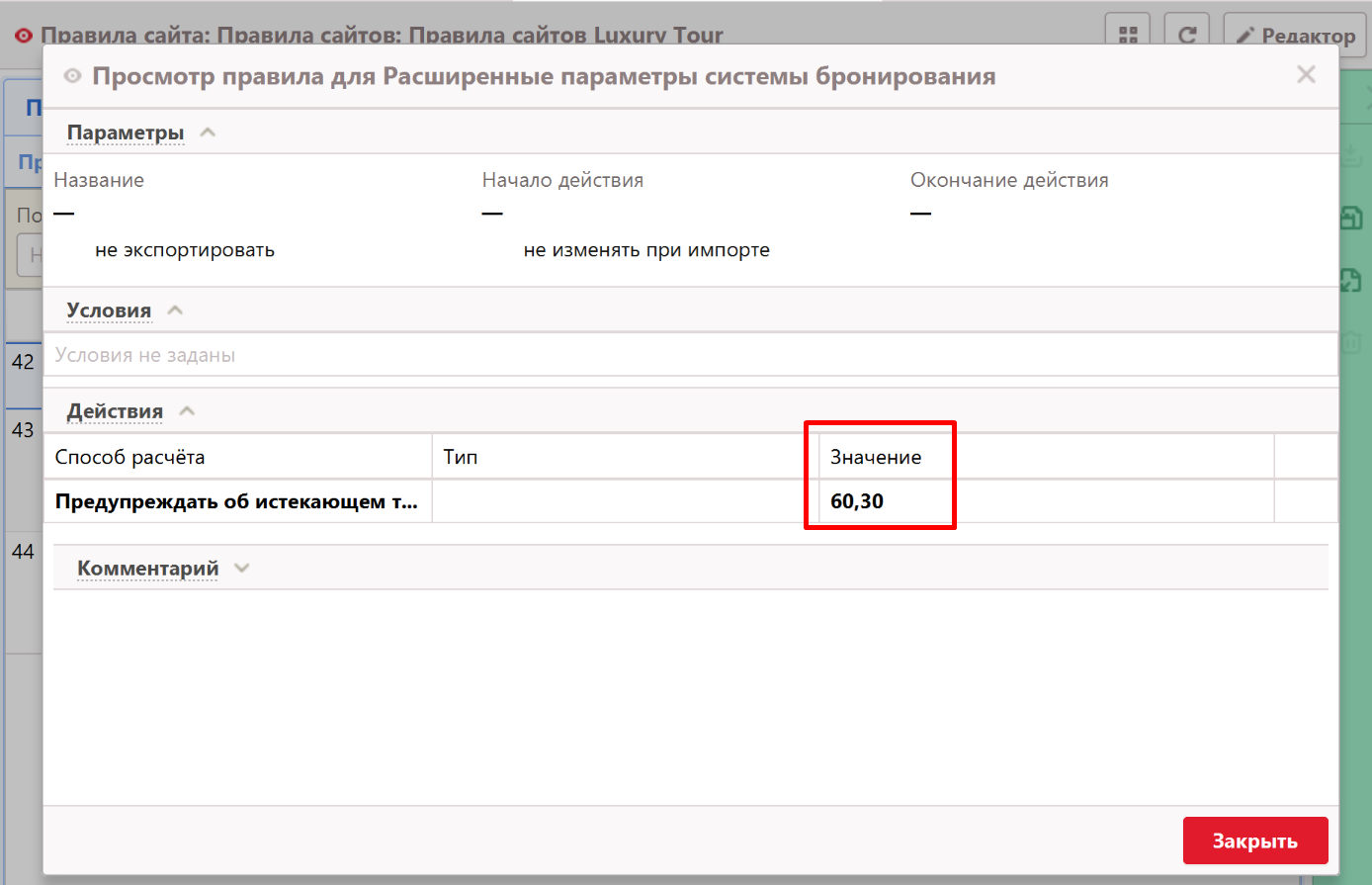Select the Предупреждать об истекающем row
This screenshot has height=885, width=1372.
(x=237, y=501)
